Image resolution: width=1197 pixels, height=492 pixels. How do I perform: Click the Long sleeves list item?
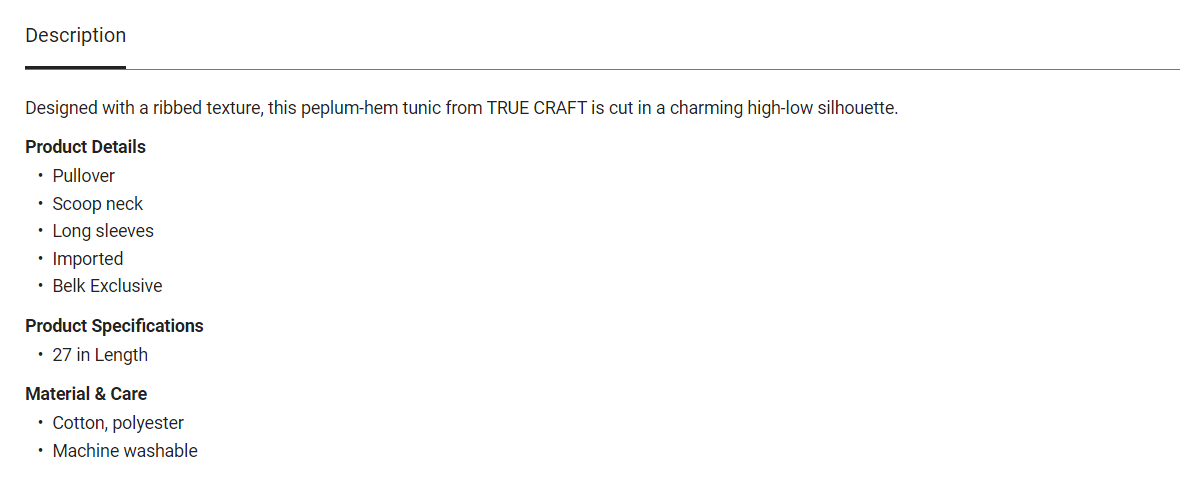point(103,231)
